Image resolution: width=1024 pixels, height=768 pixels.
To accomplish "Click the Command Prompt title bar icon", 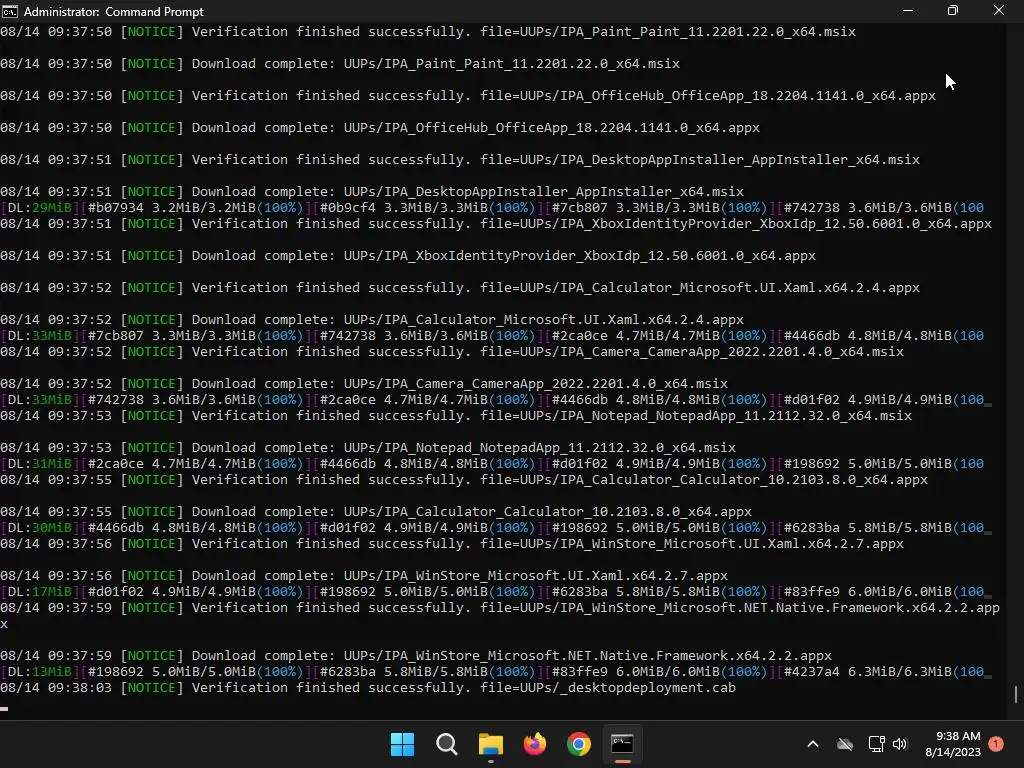I will click(10, 11).
